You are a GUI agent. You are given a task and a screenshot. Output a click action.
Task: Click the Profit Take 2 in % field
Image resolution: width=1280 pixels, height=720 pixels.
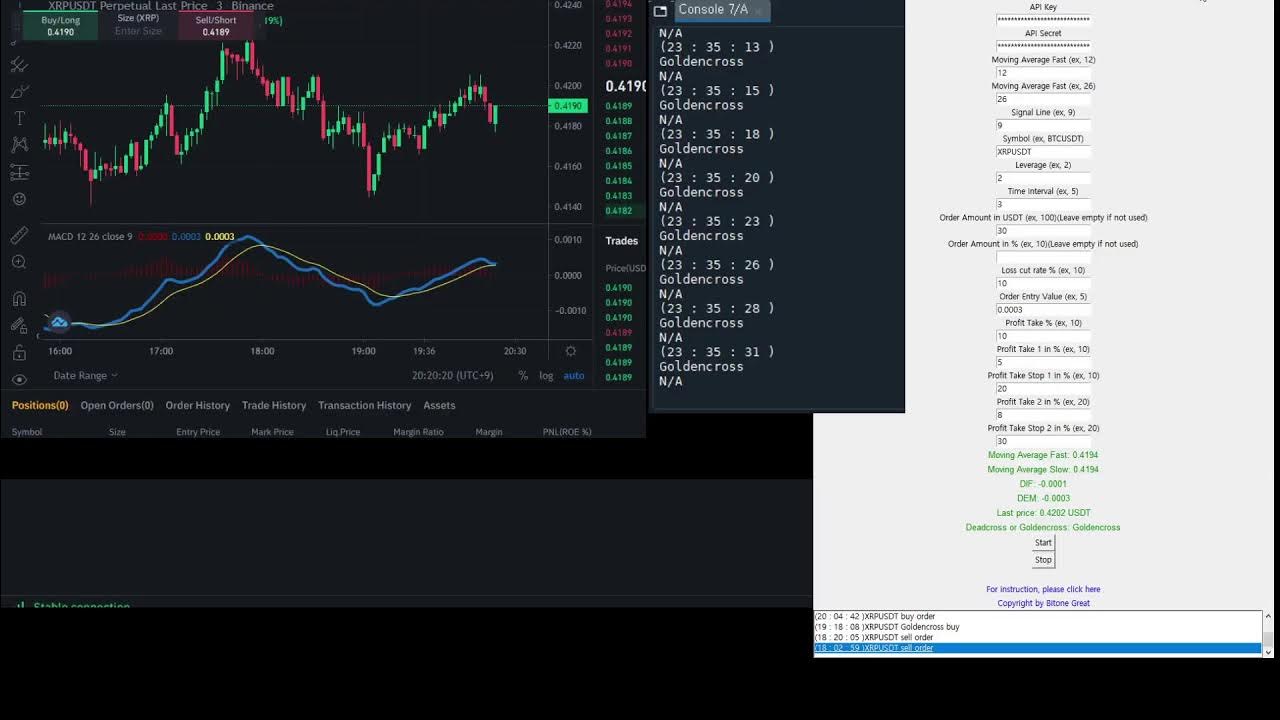click(x=1043, y=415)
